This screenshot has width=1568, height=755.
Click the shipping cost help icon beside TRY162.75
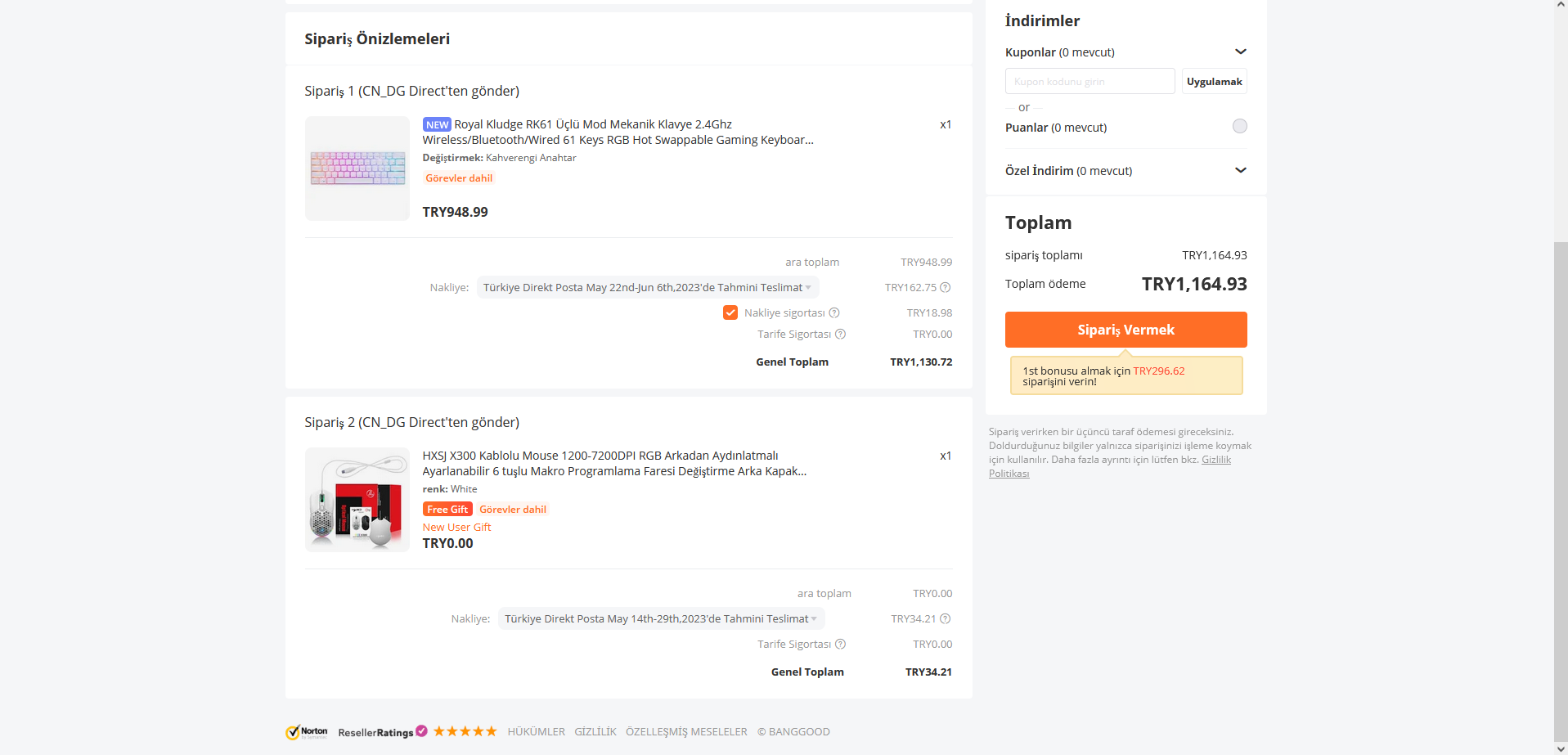pyautogui.click(x=946, y=287)
